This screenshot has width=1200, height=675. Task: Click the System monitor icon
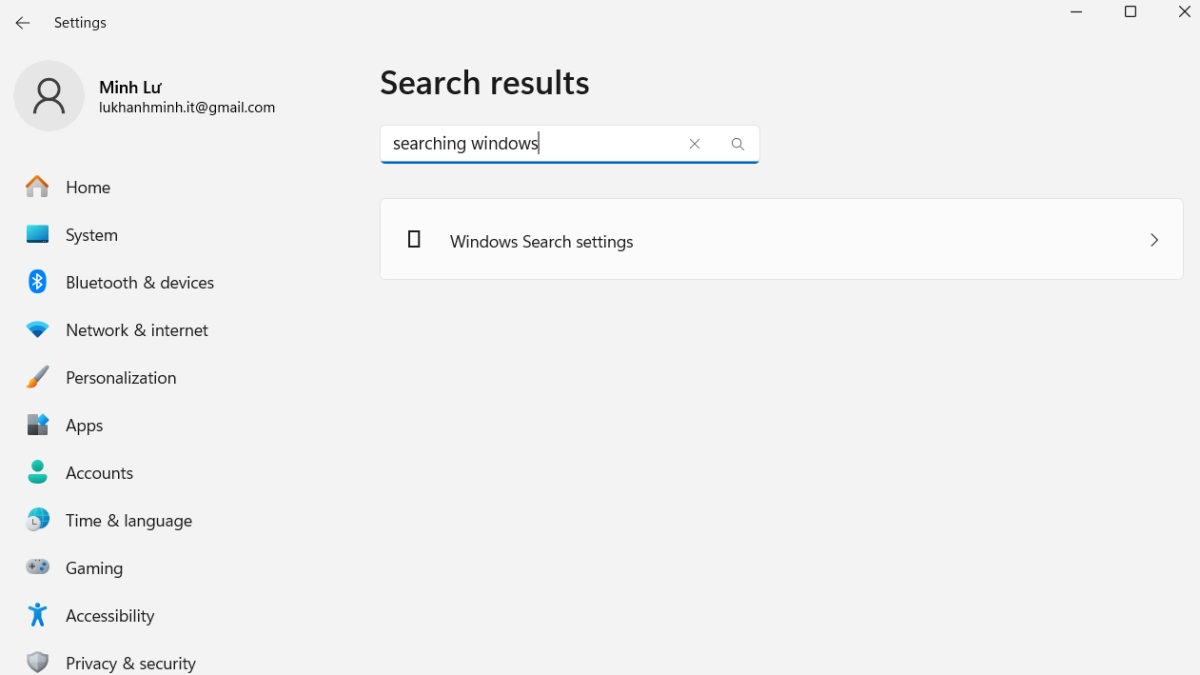[x=37, y=235]
